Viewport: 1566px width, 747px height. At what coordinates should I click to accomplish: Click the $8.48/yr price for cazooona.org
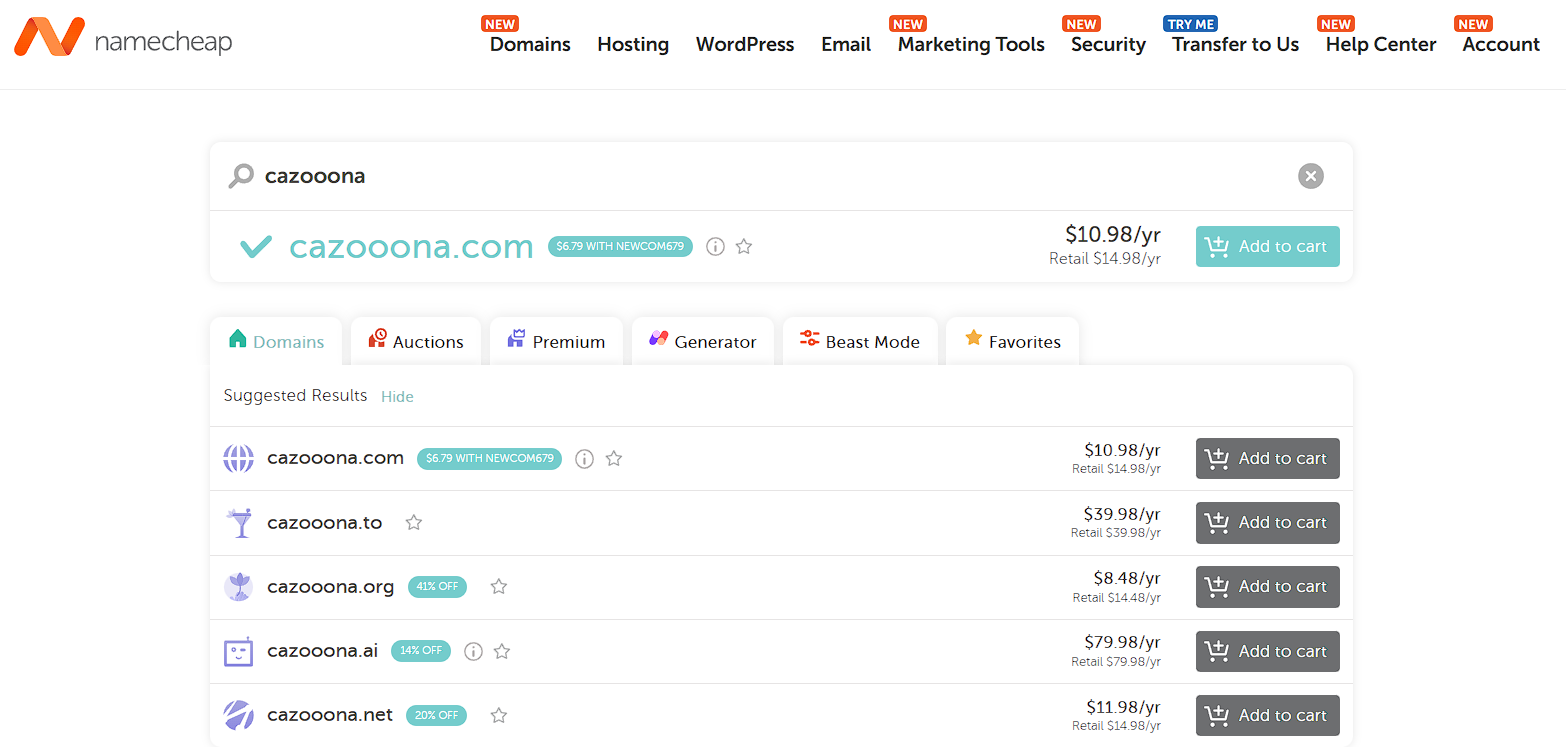click(1127, 578)
